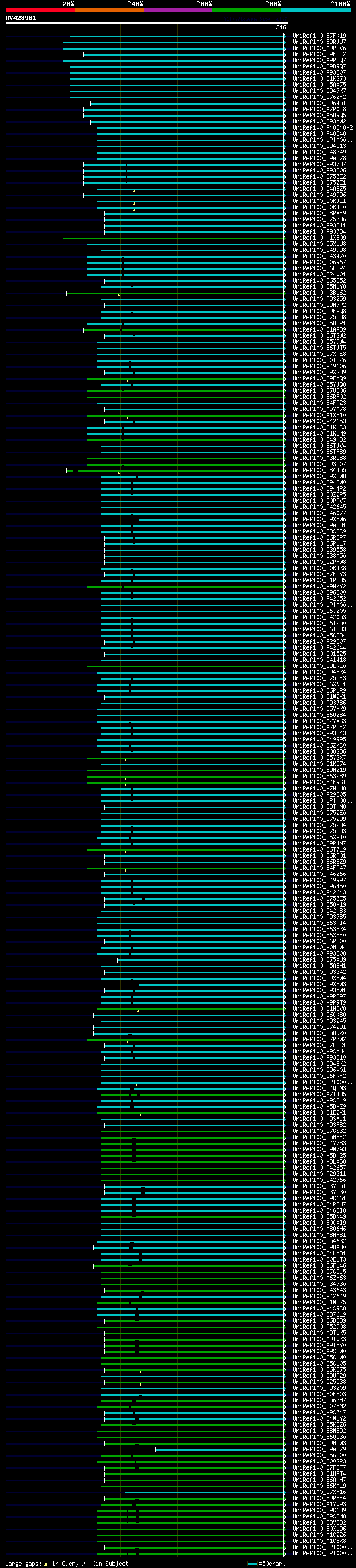Click label UniRef100_B5M1Y0
The image size is (356, 1568).
tap(319, 286)
